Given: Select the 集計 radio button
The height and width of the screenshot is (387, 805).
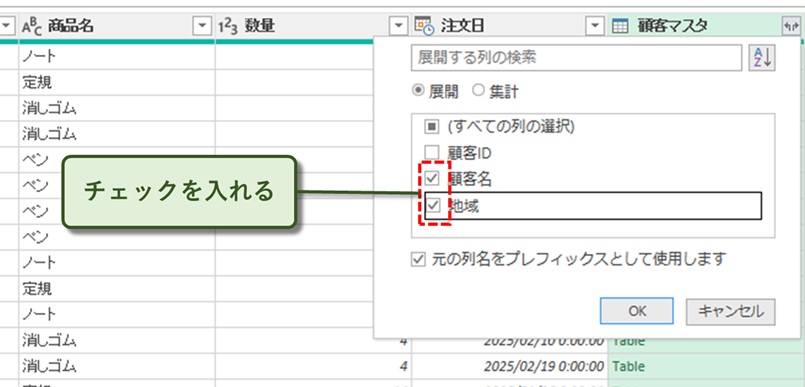Looking at the screenshot, I should [478, 91].
